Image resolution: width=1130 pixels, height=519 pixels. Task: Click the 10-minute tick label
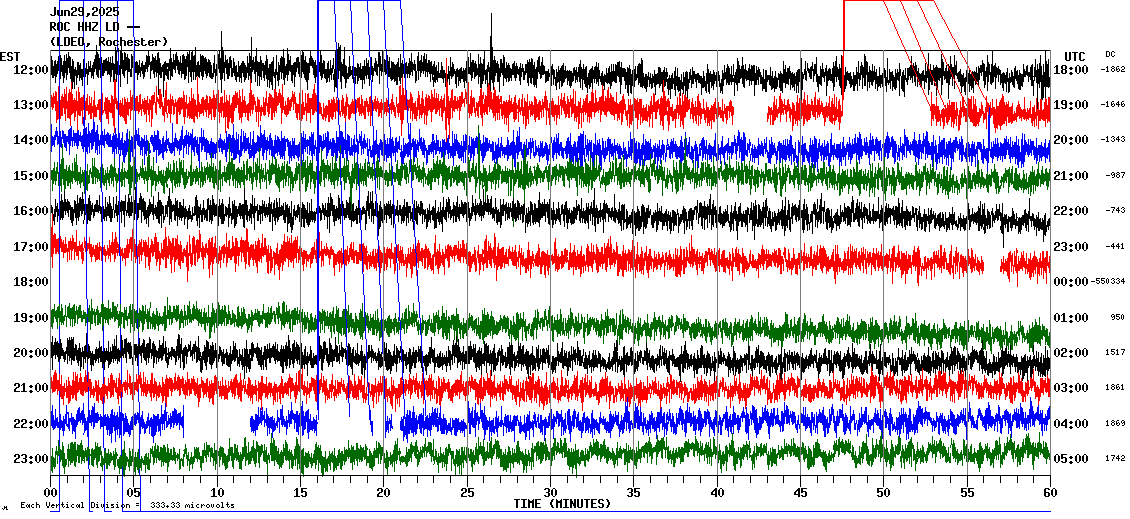tap(217, 493)
